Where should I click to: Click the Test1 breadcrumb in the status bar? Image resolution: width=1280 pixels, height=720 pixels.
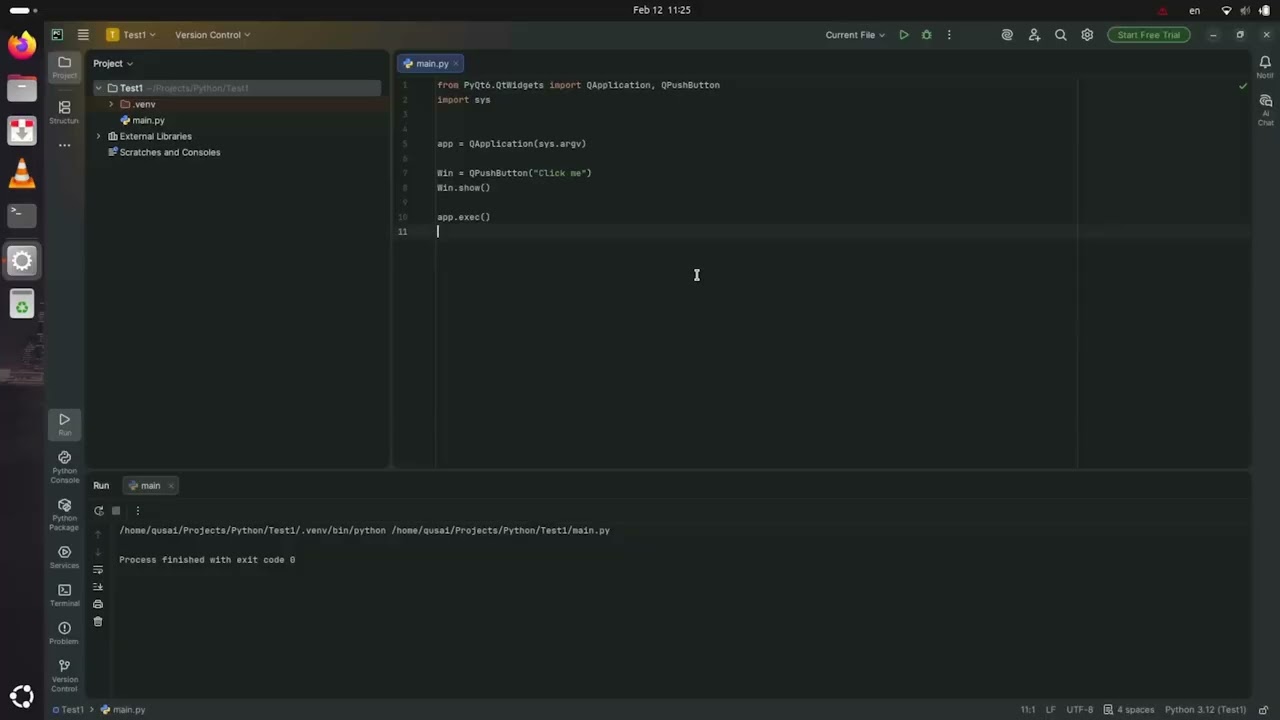tap(68, 710)
